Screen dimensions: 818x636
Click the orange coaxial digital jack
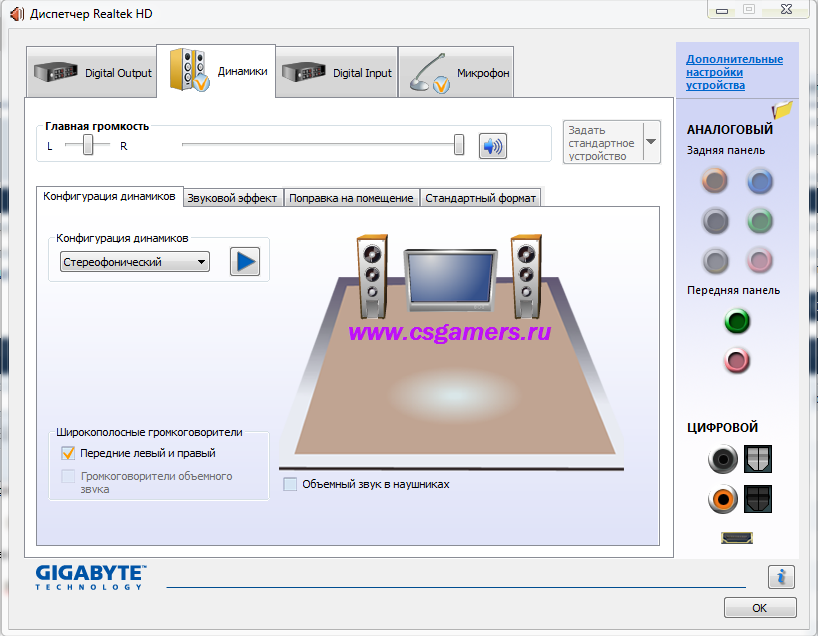723,499
